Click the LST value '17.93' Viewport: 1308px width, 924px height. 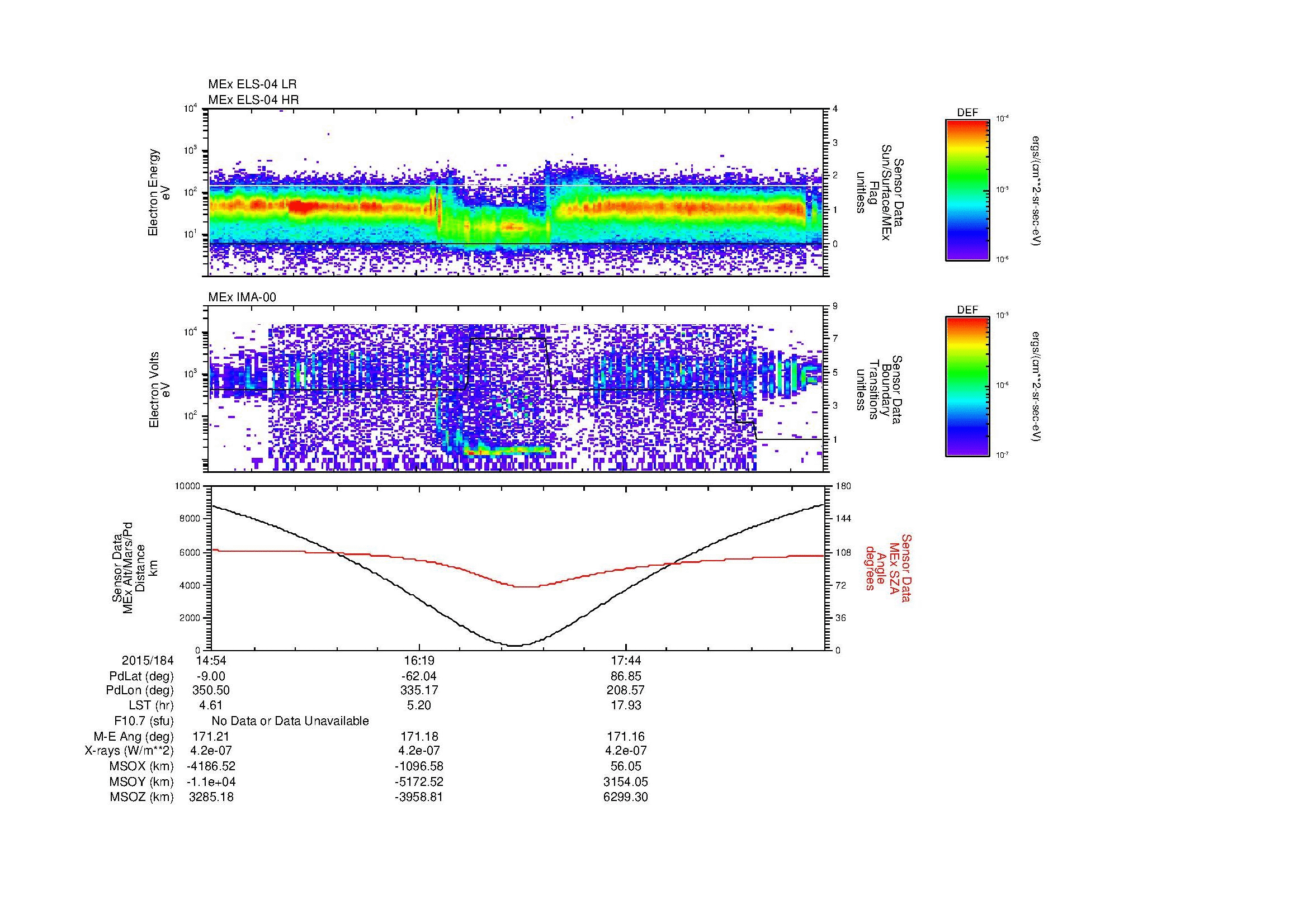(626, 706)
